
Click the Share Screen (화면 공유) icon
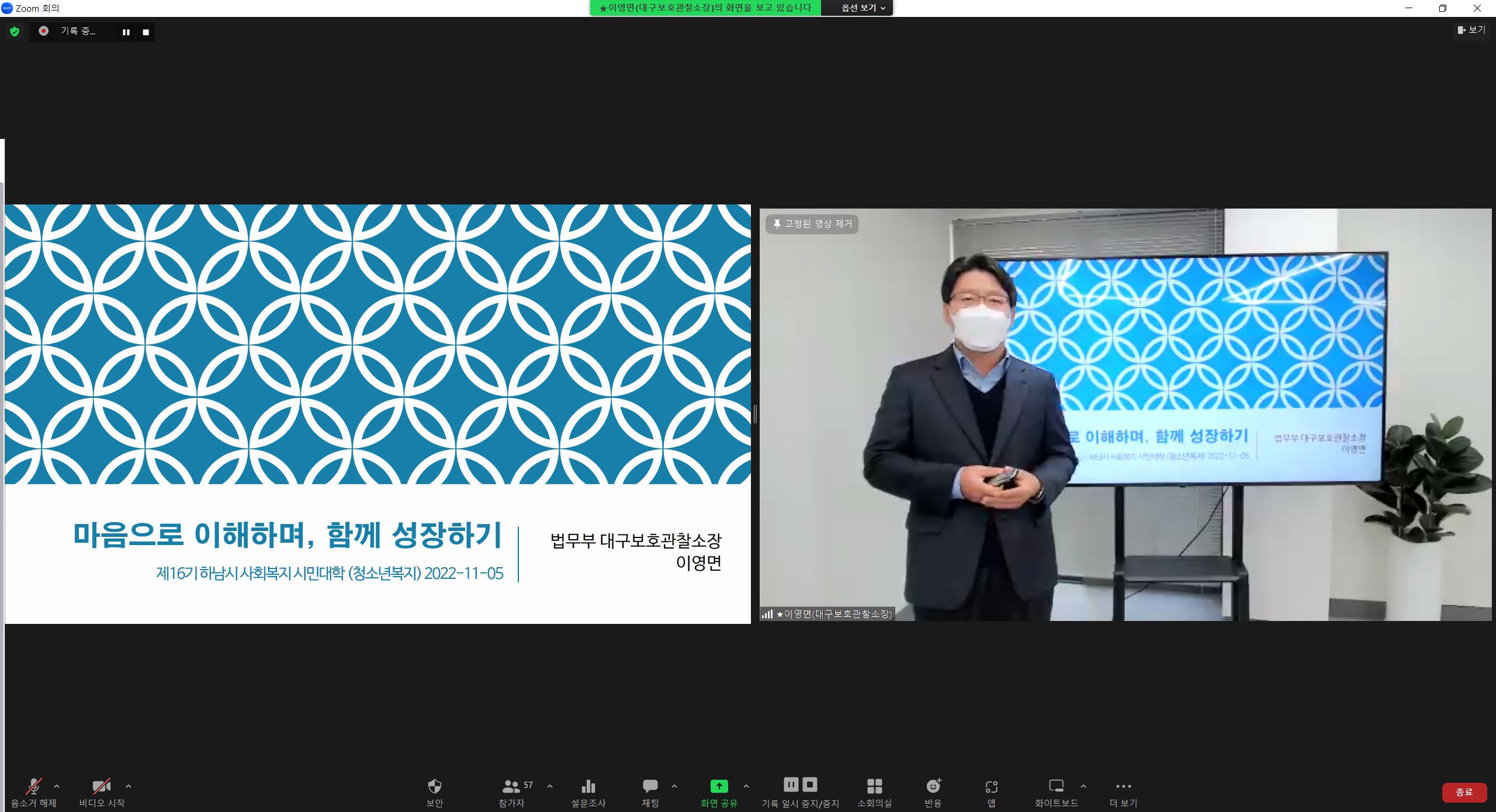[719, 786]
